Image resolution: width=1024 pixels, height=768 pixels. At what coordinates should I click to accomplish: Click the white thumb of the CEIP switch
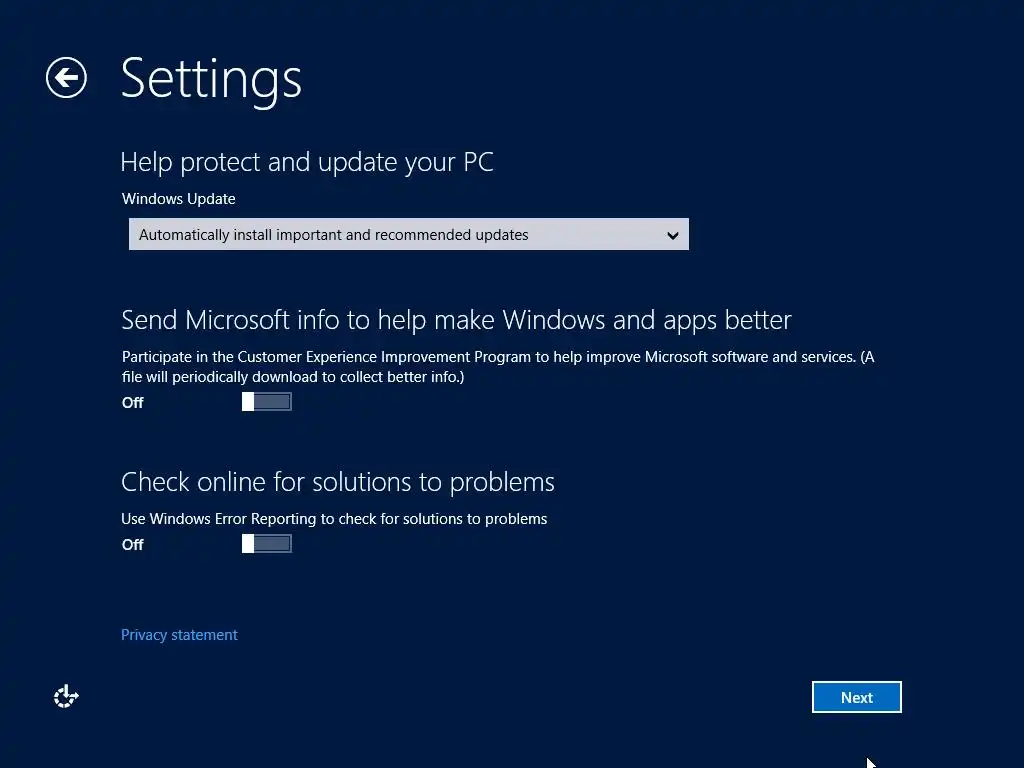(x=248, y=402)
